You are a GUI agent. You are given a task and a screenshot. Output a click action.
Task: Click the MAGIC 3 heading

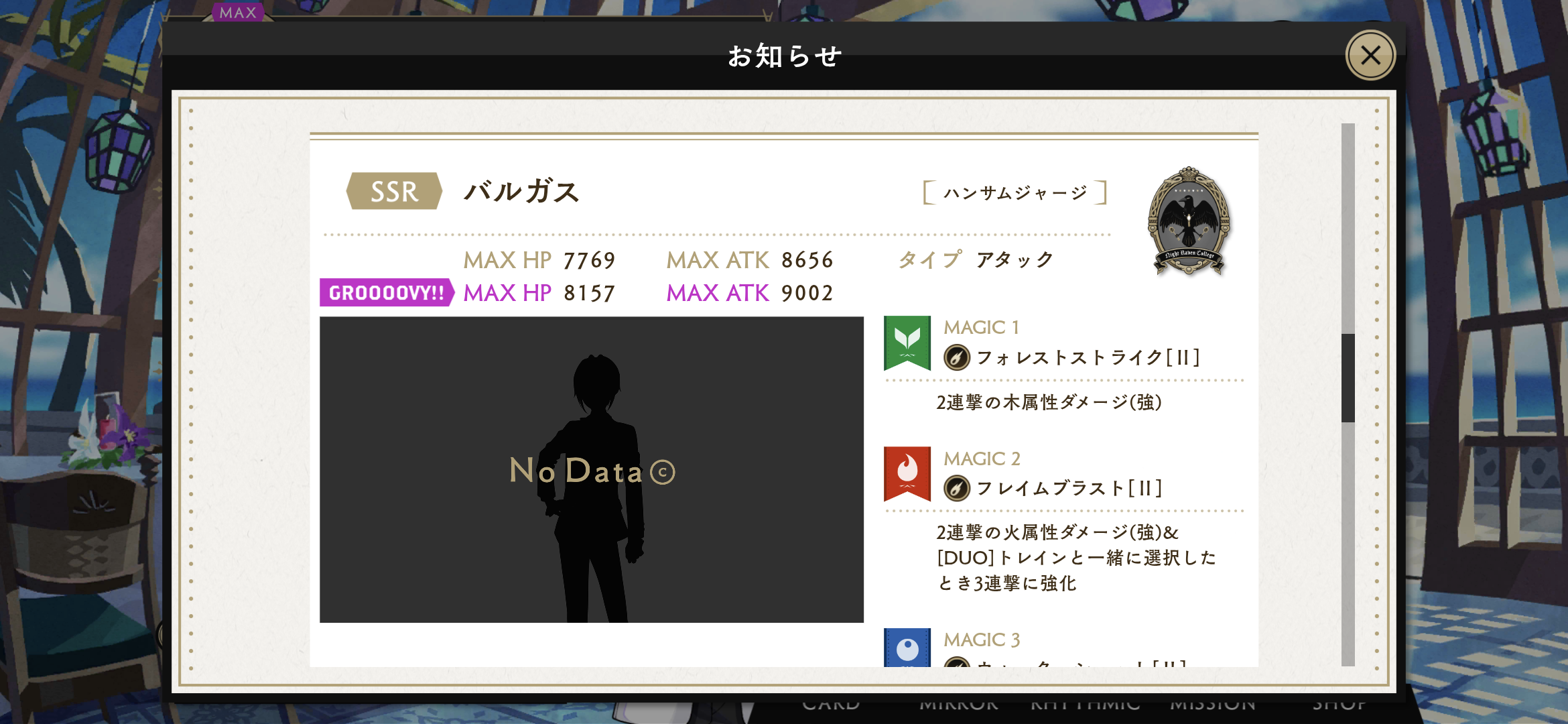tap(982, 640)
